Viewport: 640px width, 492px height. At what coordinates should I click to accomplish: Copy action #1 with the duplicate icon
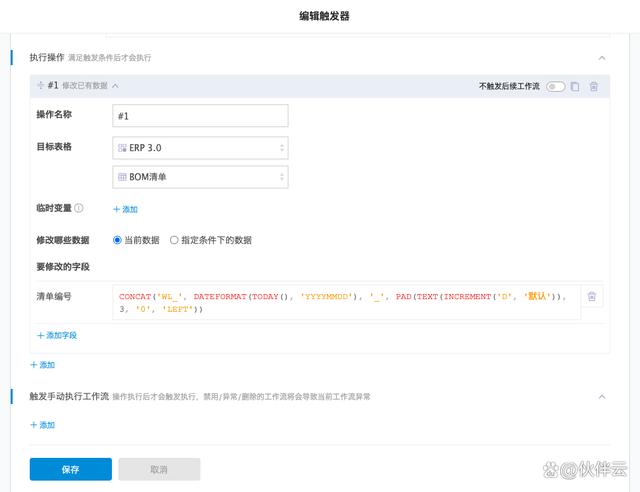[575, 87]
